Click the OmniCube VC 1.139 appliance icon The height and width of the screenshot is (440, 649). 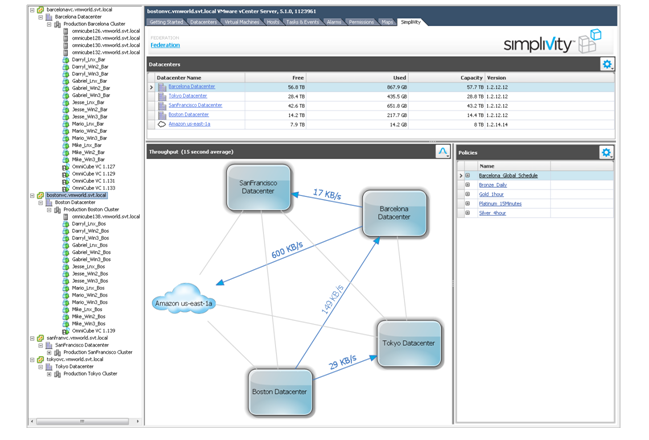[x=65, y=331]
